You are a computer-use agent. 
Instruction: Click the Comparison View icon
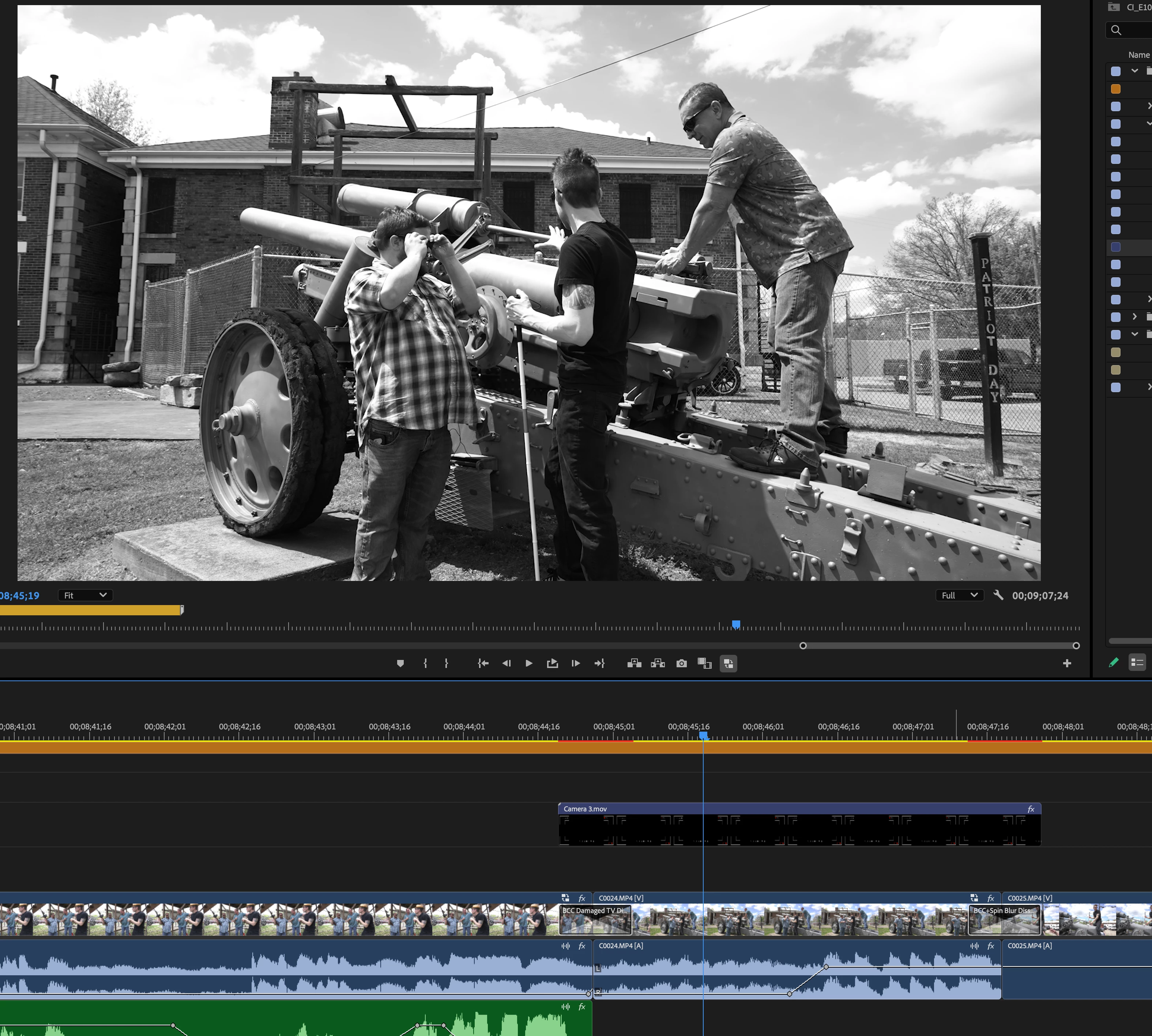(x=705, y=663)
